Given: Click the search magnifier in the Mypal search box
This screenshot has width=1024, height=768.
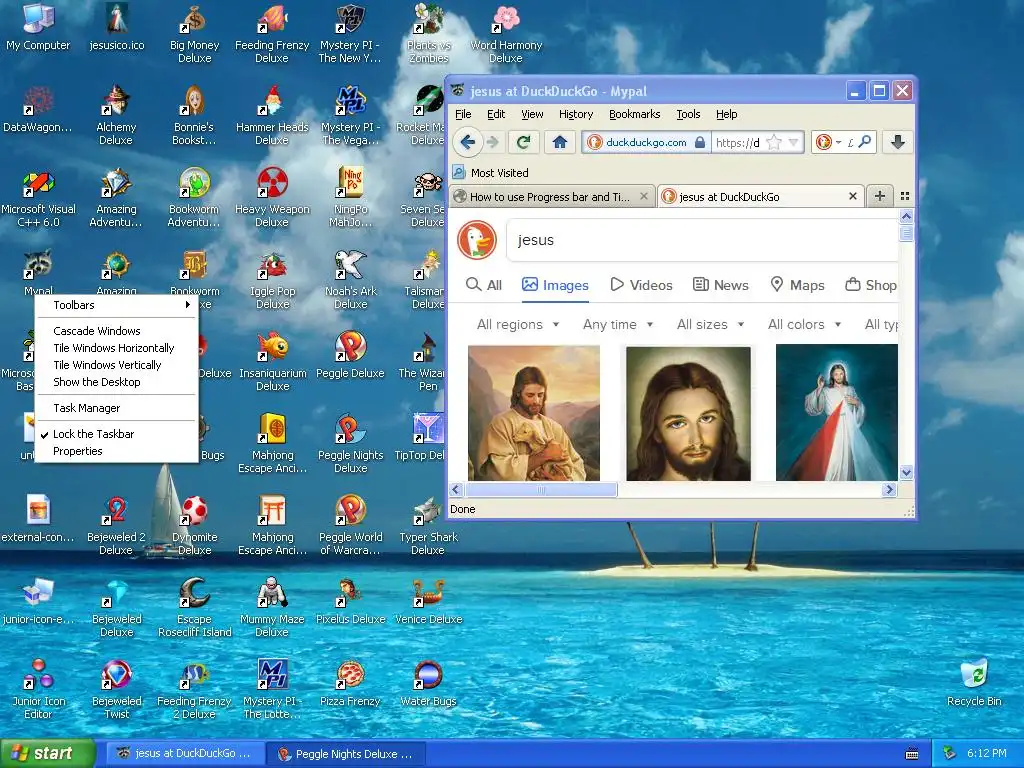Looking at the screenshot, I should coord(865,142).
